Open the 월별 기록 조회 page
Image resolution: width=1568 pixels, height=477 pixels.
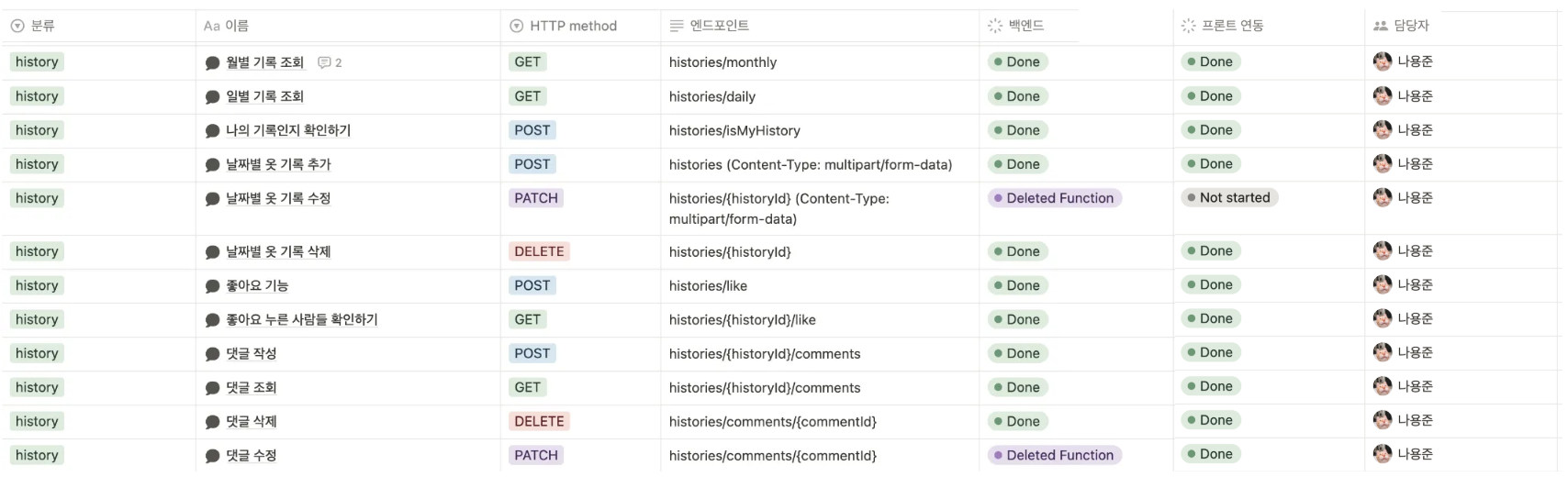click(x=264, y=62)
